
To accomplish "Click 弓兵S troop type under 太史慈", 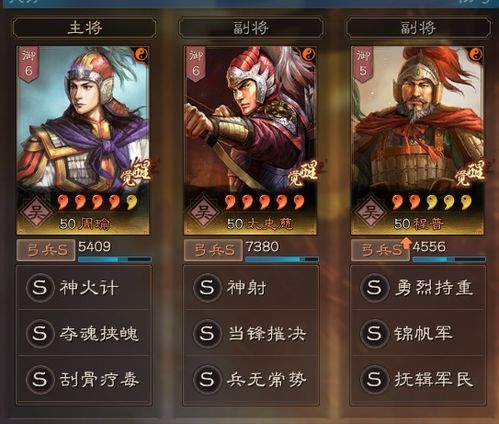I will coord(213,250).
